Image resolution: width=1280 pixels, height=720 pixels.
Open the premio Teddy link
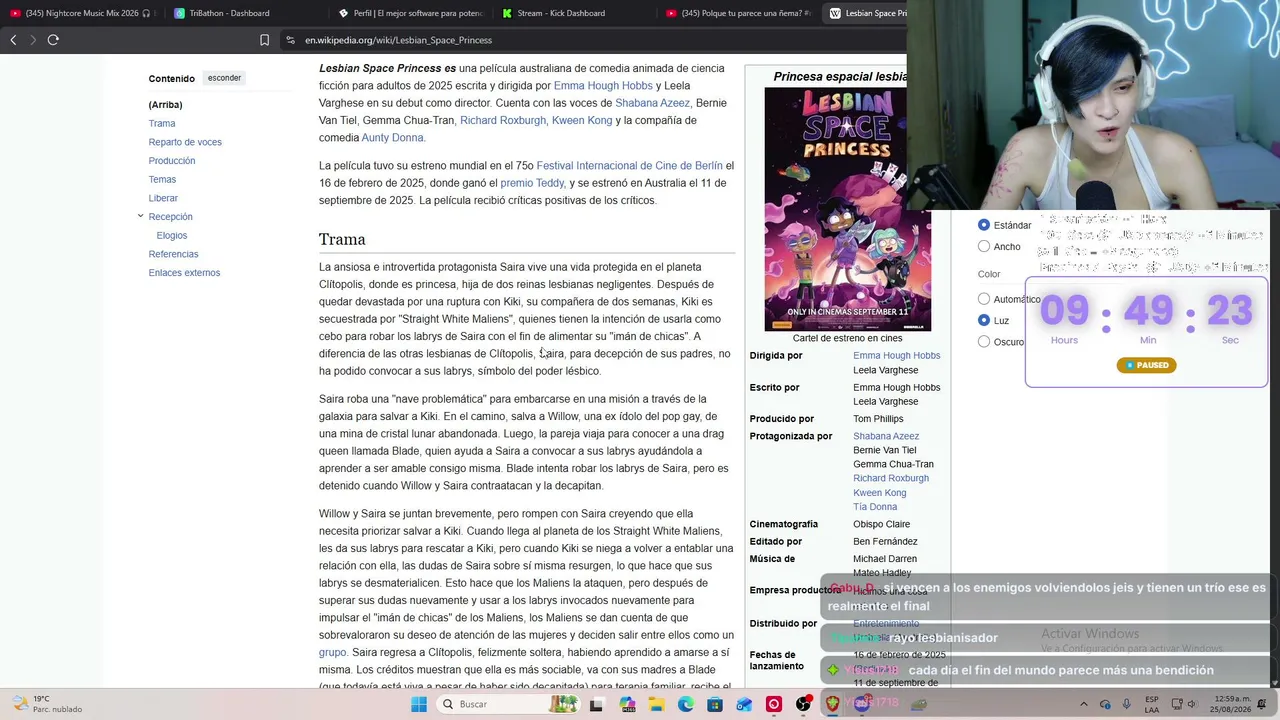click(x=533, y=183)
